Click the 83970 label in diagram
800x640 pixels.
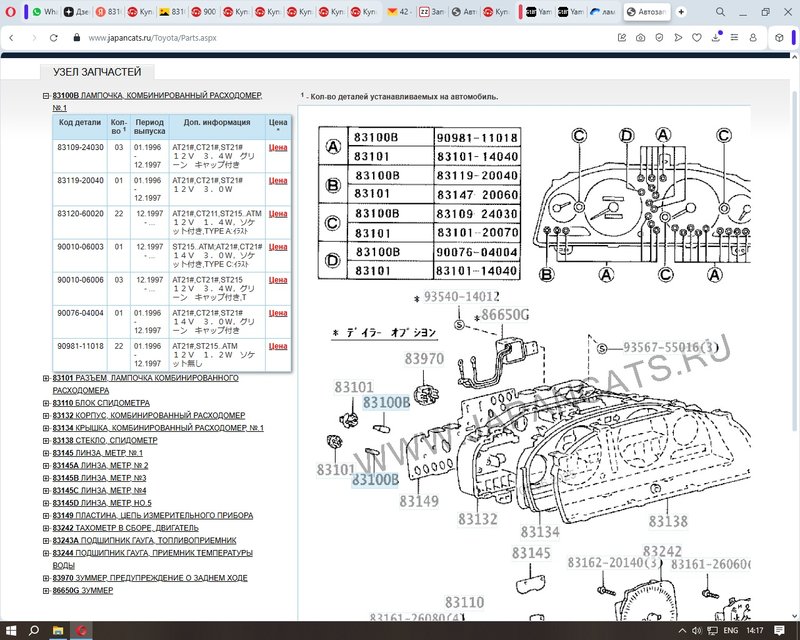pos(424,359)
